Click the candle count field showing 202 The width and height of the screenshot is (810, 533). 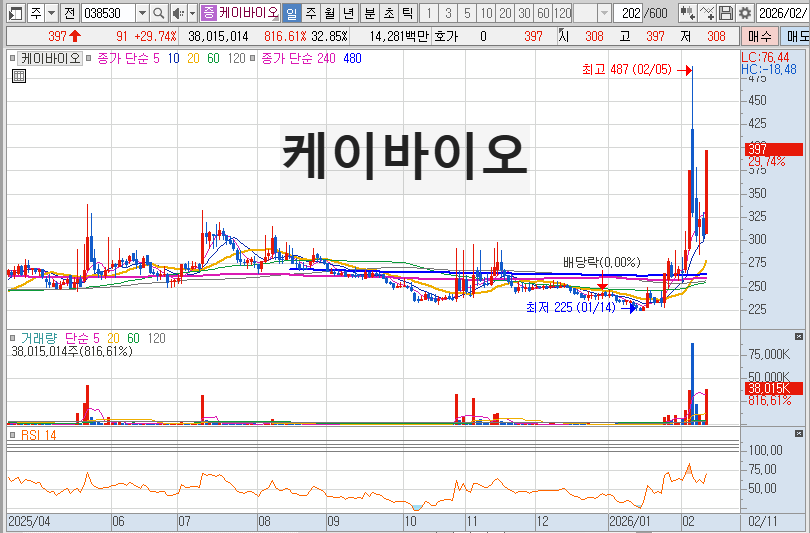click(x=628, y=13)
